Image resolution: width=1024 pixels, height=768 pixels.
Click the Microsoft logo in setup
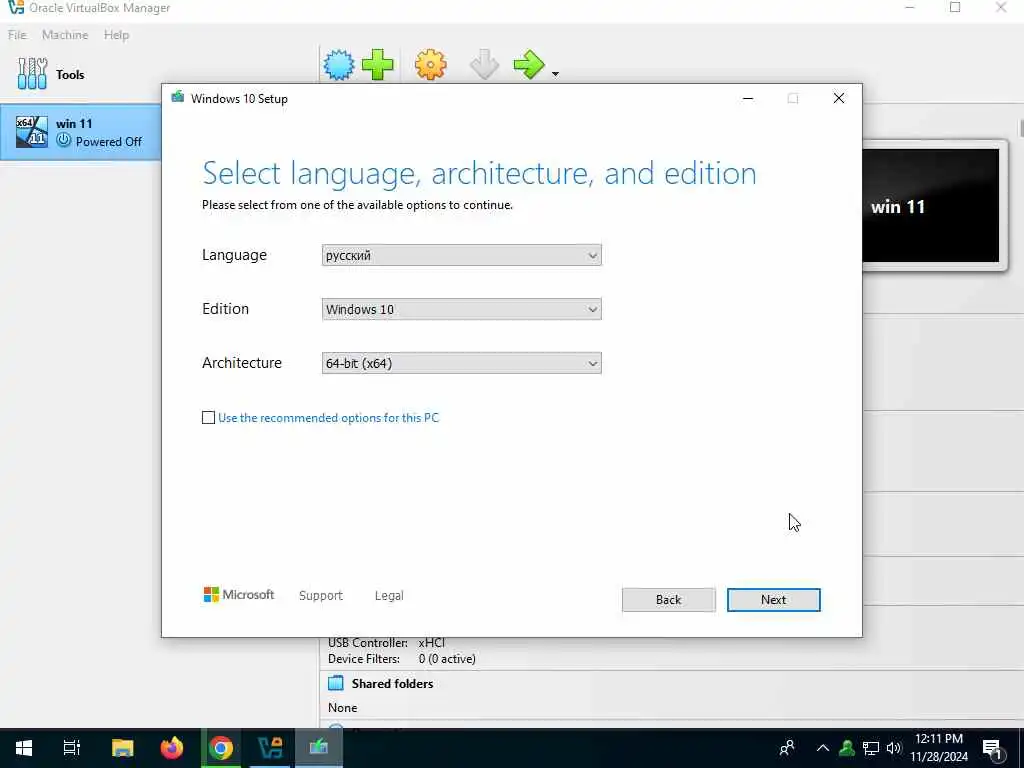pyautogui.click(x=238, y=595)
